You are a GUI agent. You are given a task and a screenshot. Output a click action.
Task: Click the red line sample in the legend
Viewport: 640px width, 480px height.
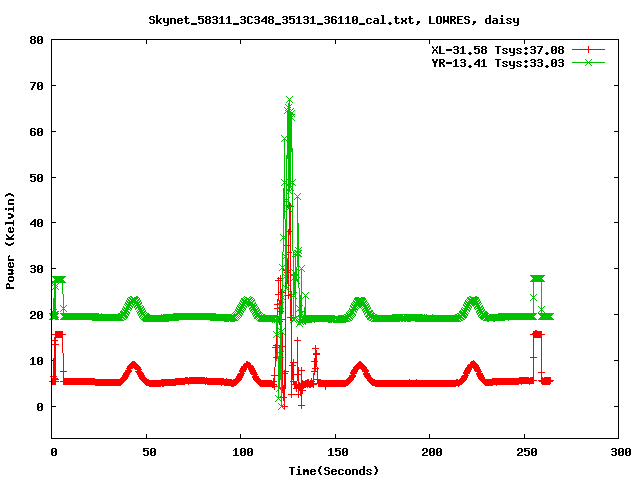point(588,50)
